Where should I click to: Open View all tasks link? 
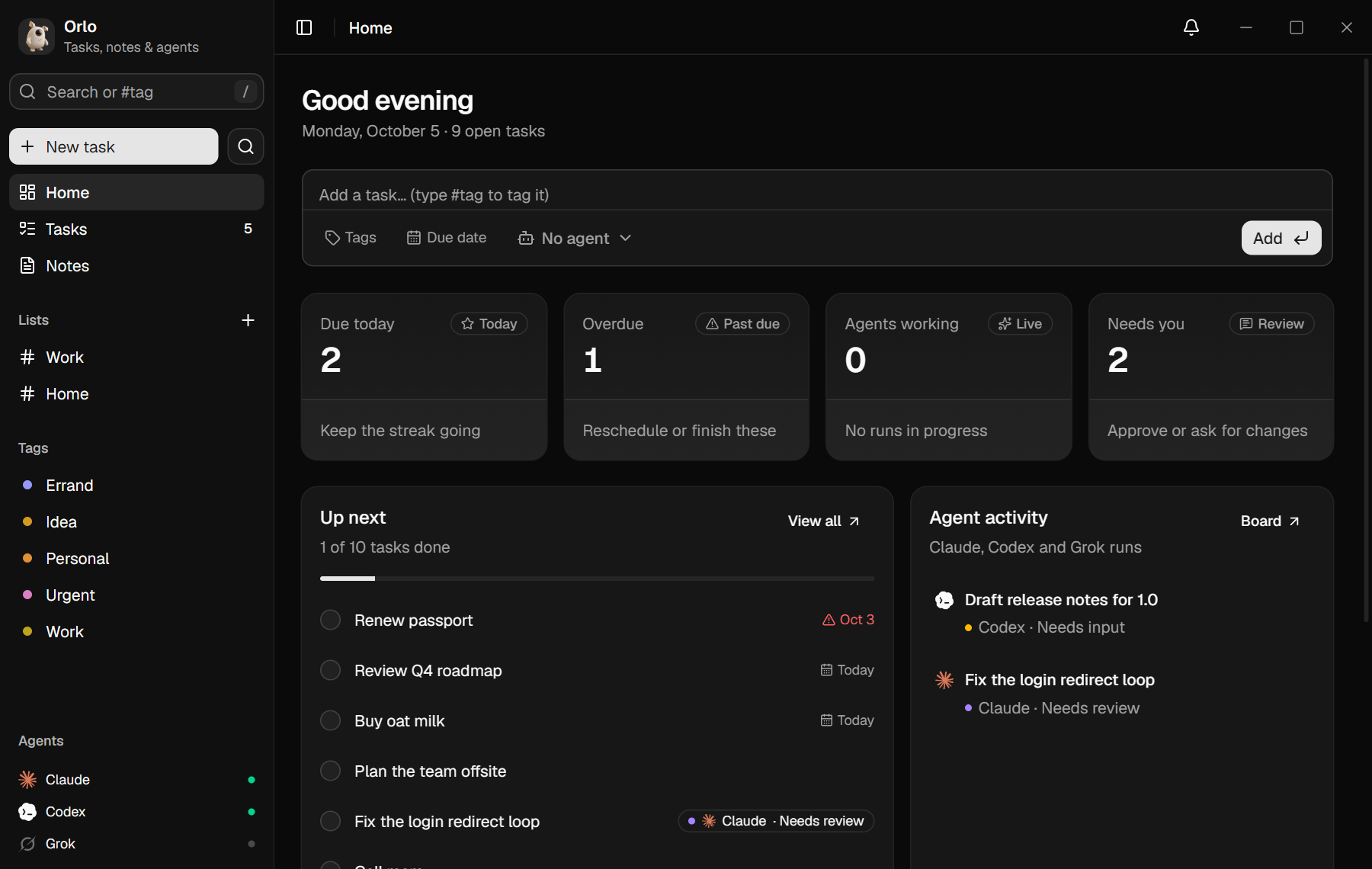tap(824, 521)
